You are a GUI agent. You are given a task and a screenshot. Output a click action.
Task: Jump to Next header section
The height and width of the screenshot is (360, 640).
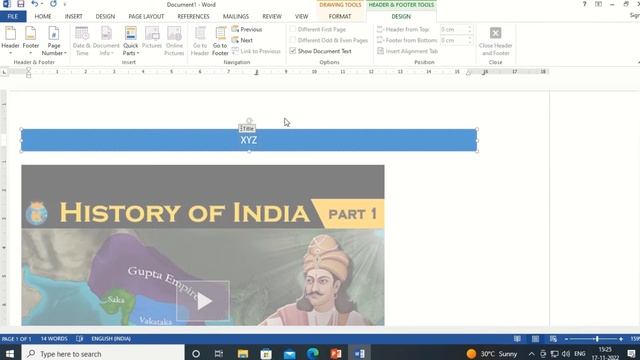(242, 40)
